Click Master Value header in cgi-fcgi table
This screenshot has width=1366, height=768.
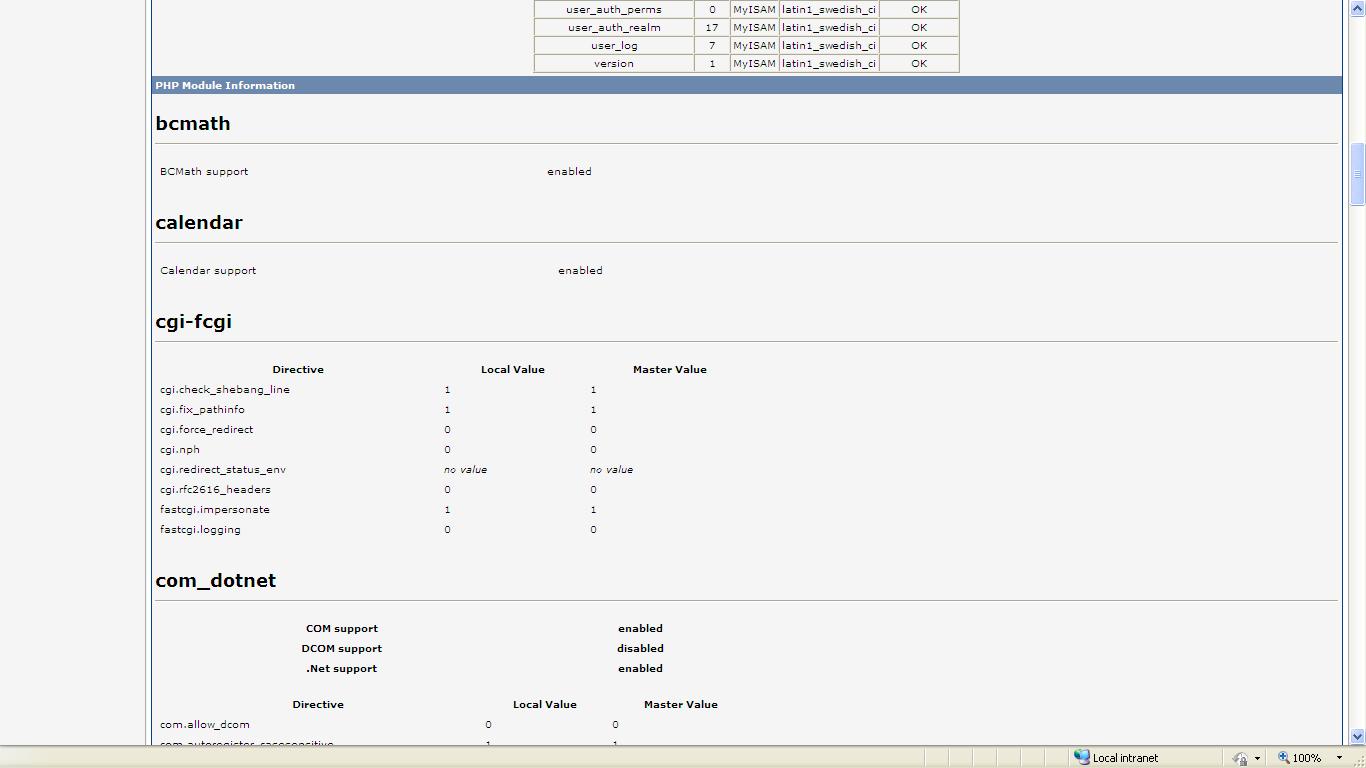pos(670,369)
